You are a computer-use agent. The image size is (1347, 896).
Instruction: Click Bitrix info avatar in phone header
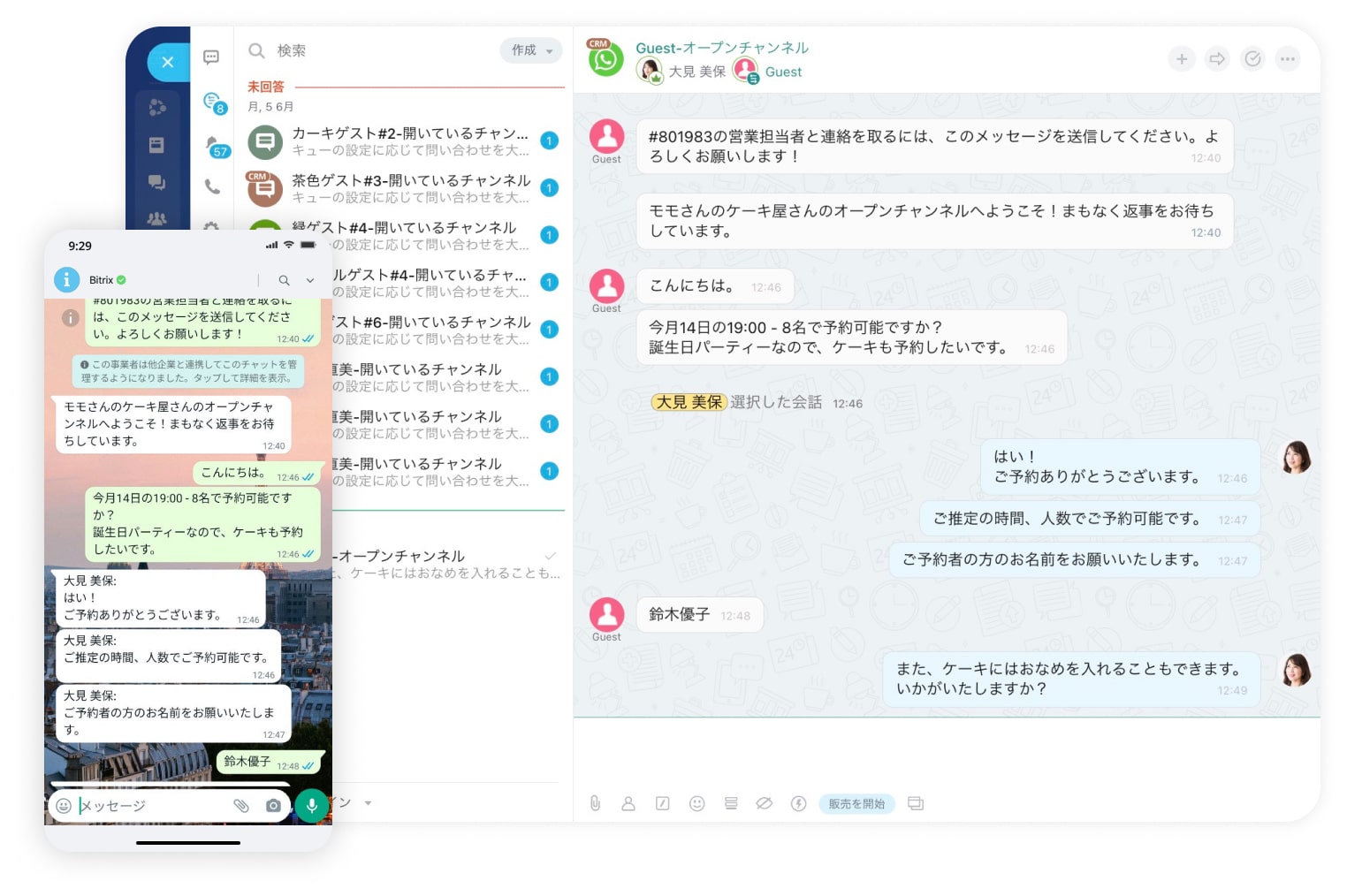[x=66, y=279]
